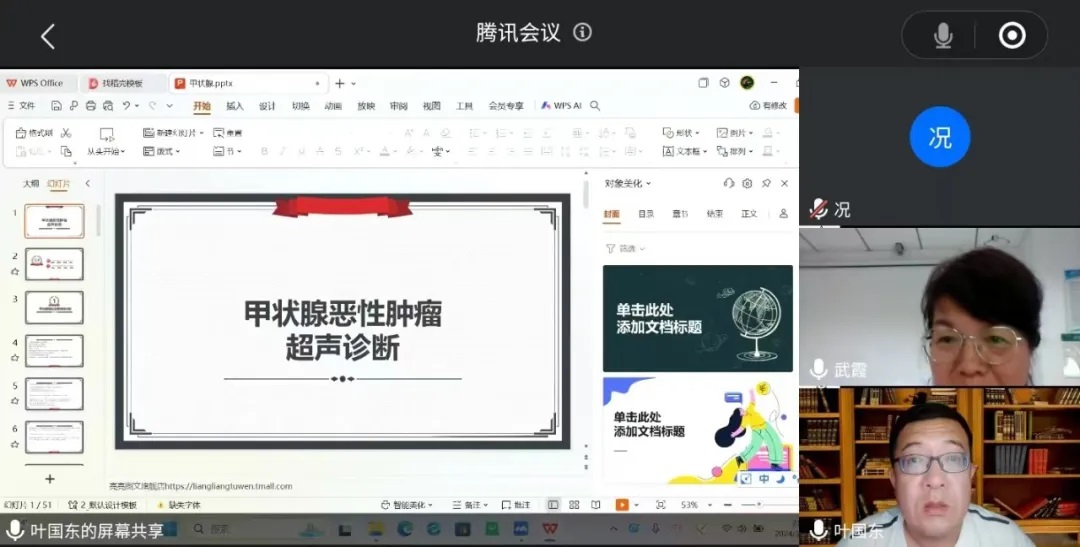Open the 插入 ribbon tab

tap(235, 106)
